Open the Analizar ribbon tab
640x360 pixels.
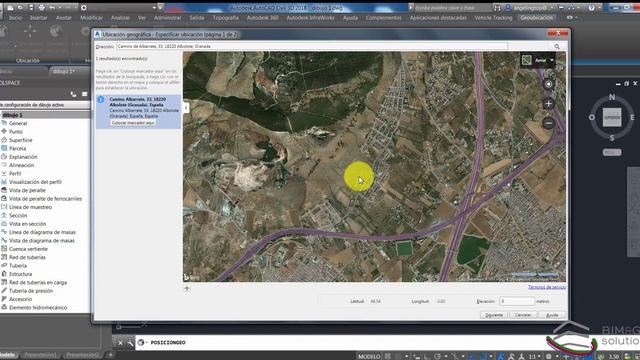pyautogui.click(x=120, y=18)
